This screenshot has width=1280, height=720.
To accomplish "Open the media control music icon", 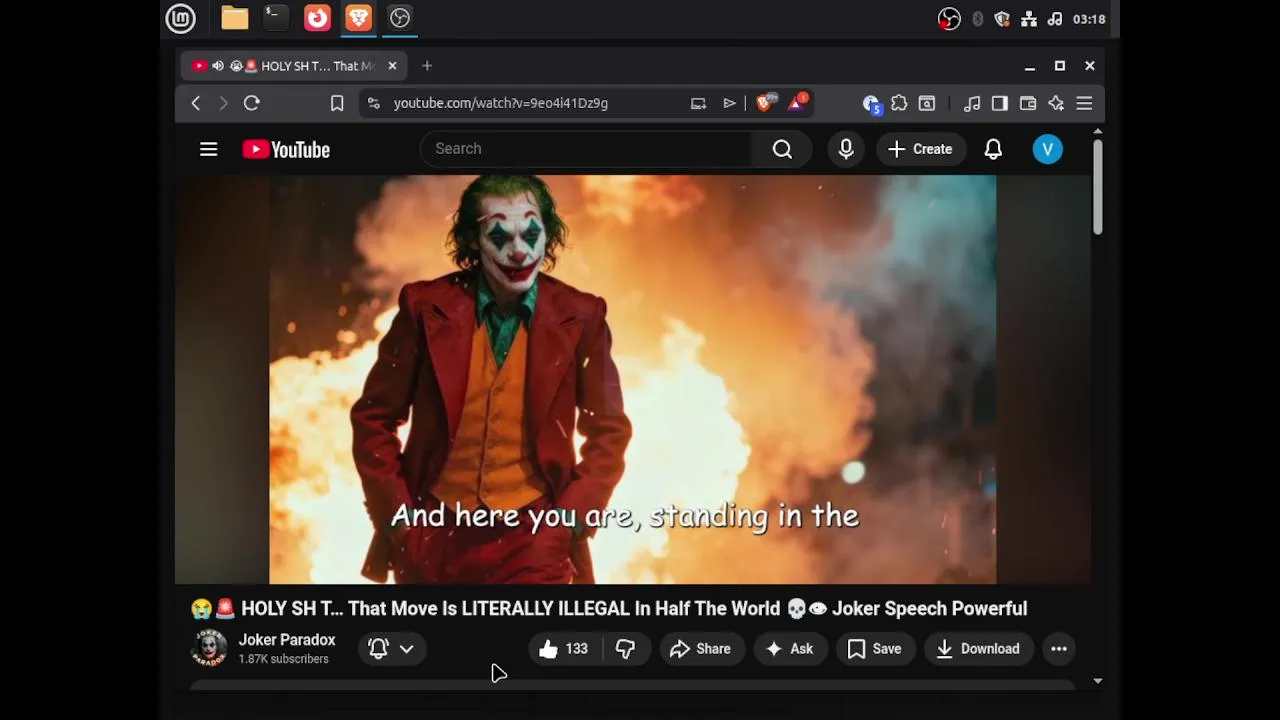I will 972,103.
